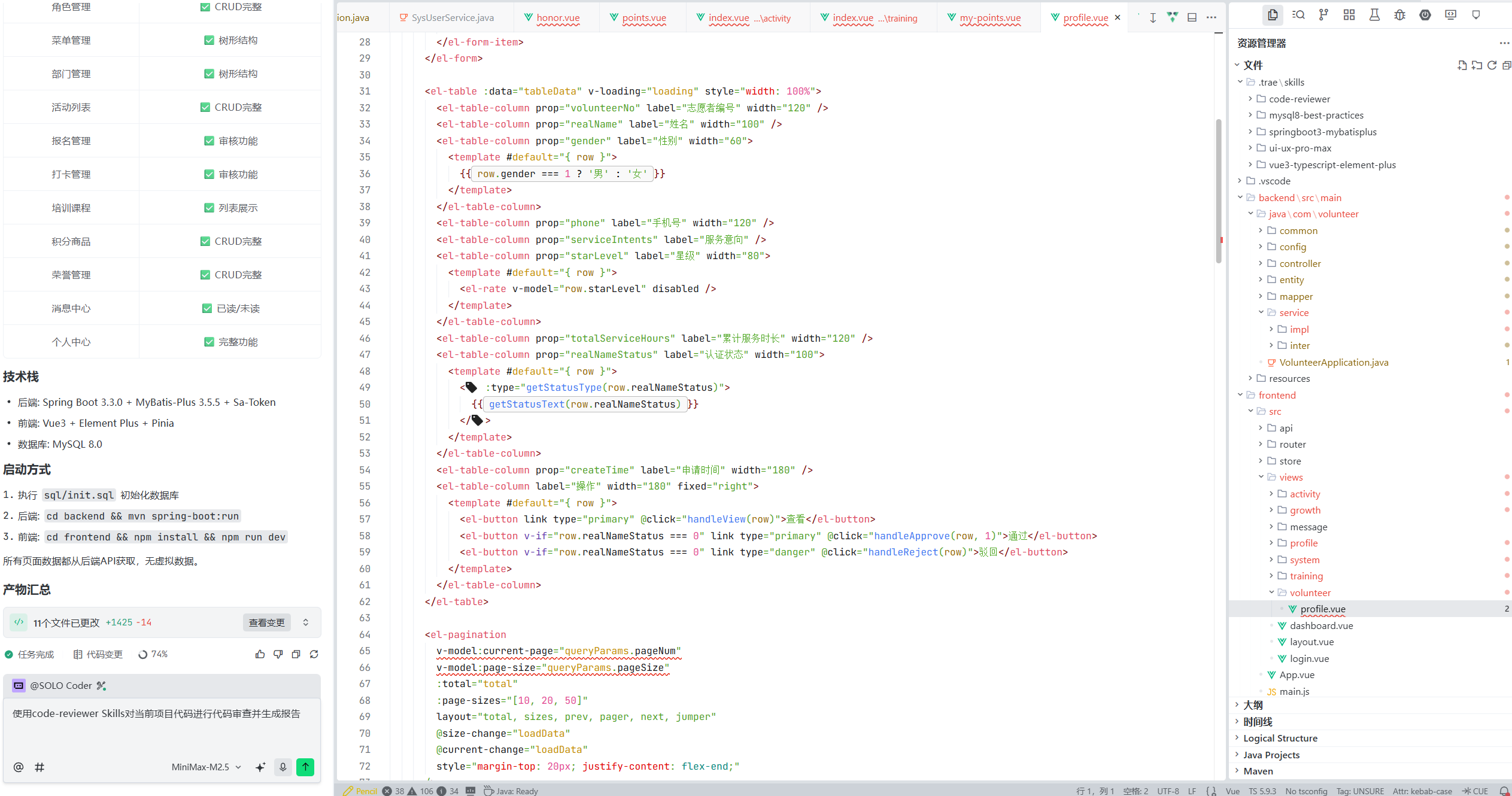Click the new file icon in explorer header
The height and width of the screenshot is (796, 1512).
pos(1462,65)
